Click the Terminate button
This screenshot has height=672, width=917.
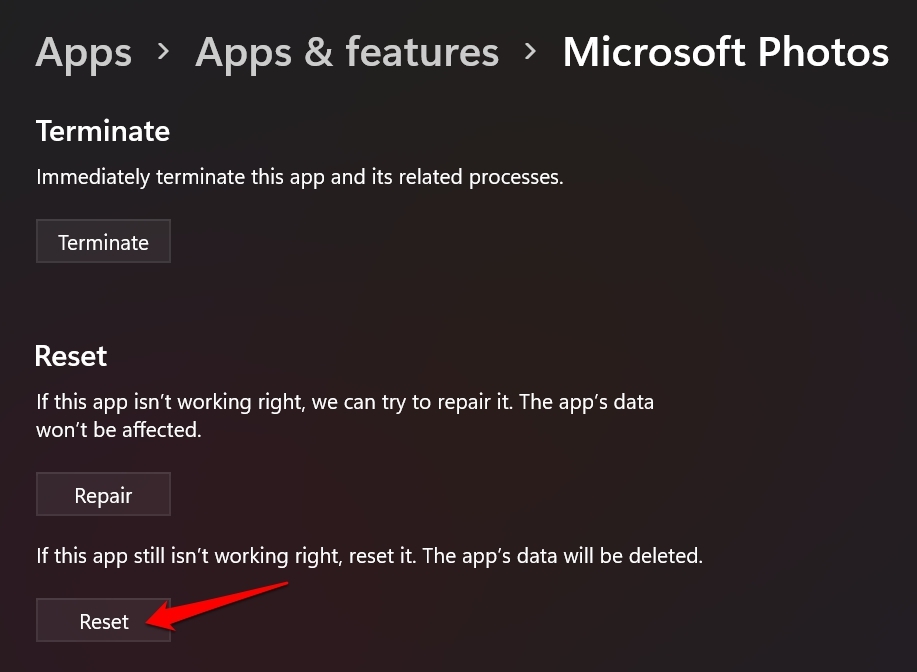point(103,242)
